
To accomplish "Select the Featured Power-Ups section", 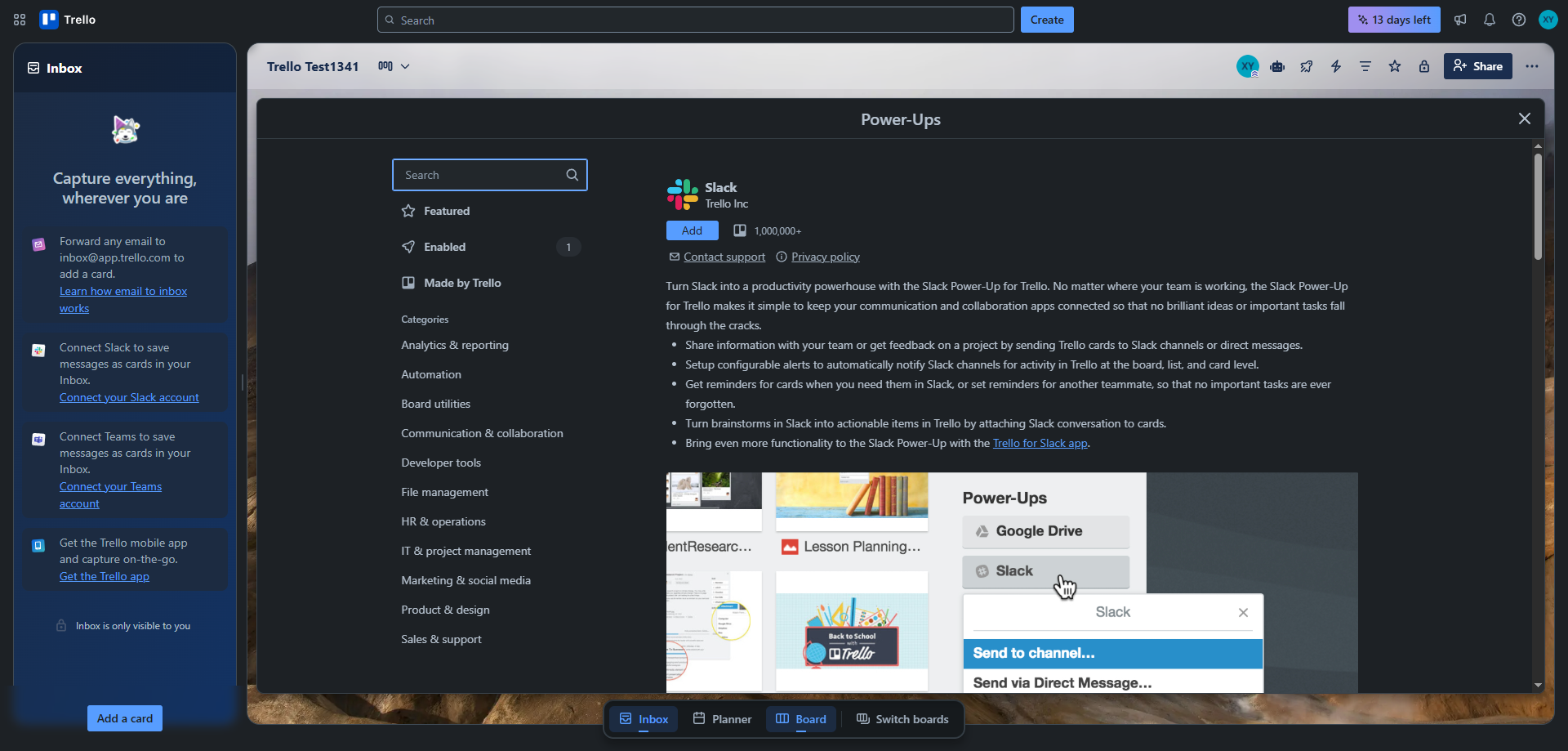I will pos(490,211).
